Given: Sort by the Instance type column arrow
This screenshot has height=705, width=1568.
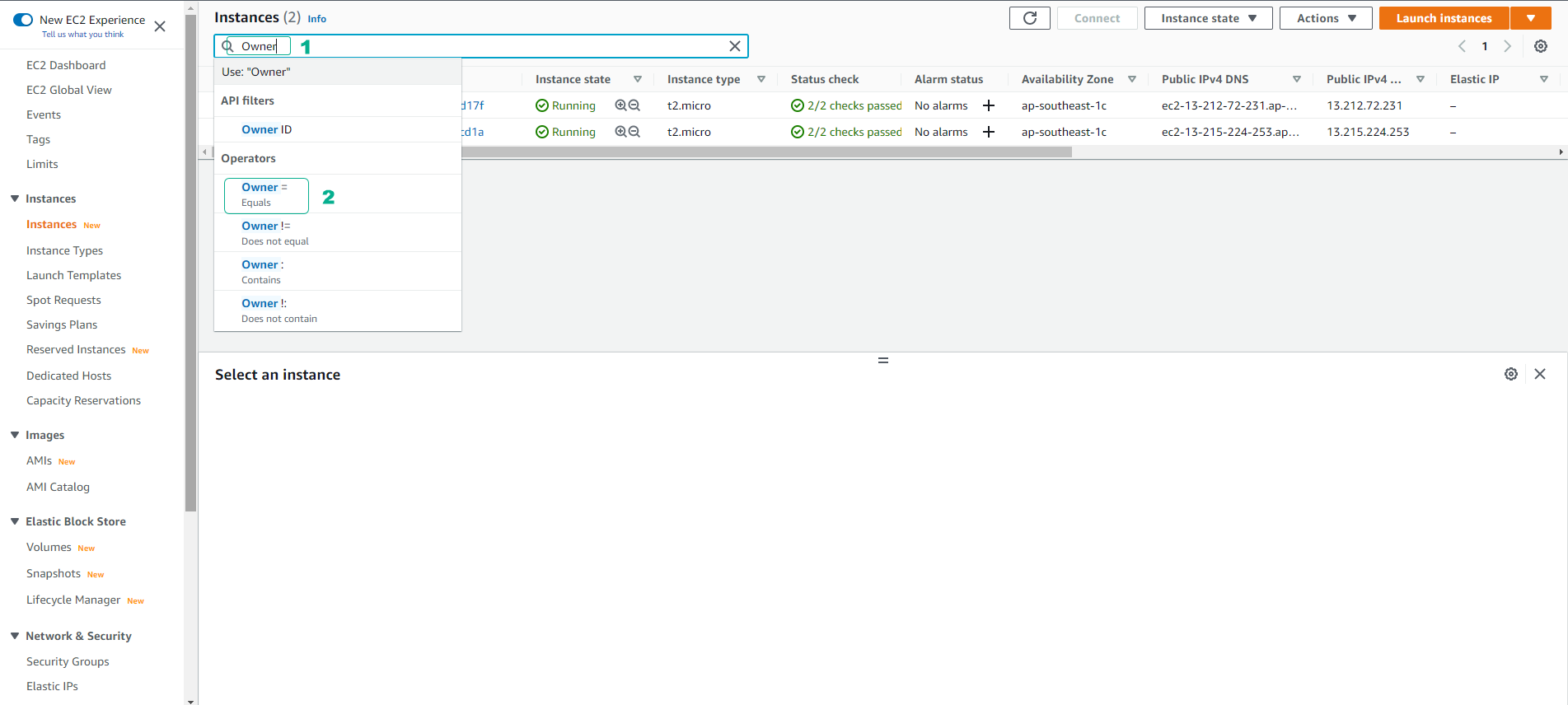Looking at the screenshot, I should pyautogui.click(x=761, y=79).
